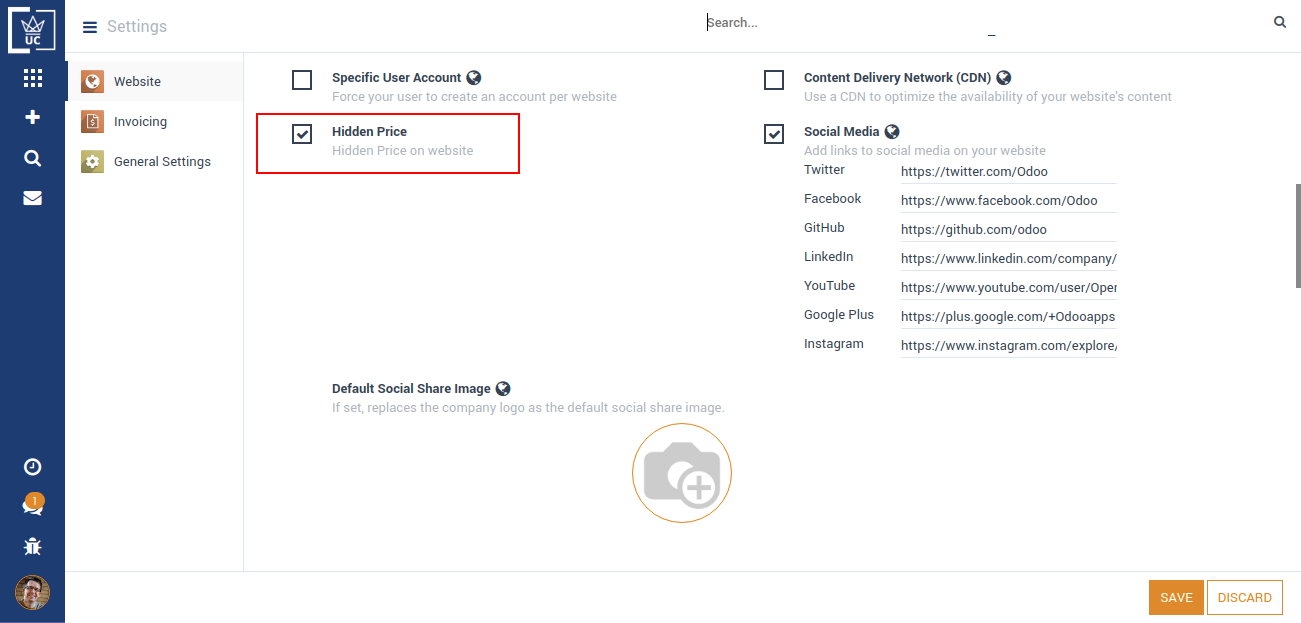Open the envelope messages icon in sidebar
The image size is (1301, 623).
click(32, 198)
